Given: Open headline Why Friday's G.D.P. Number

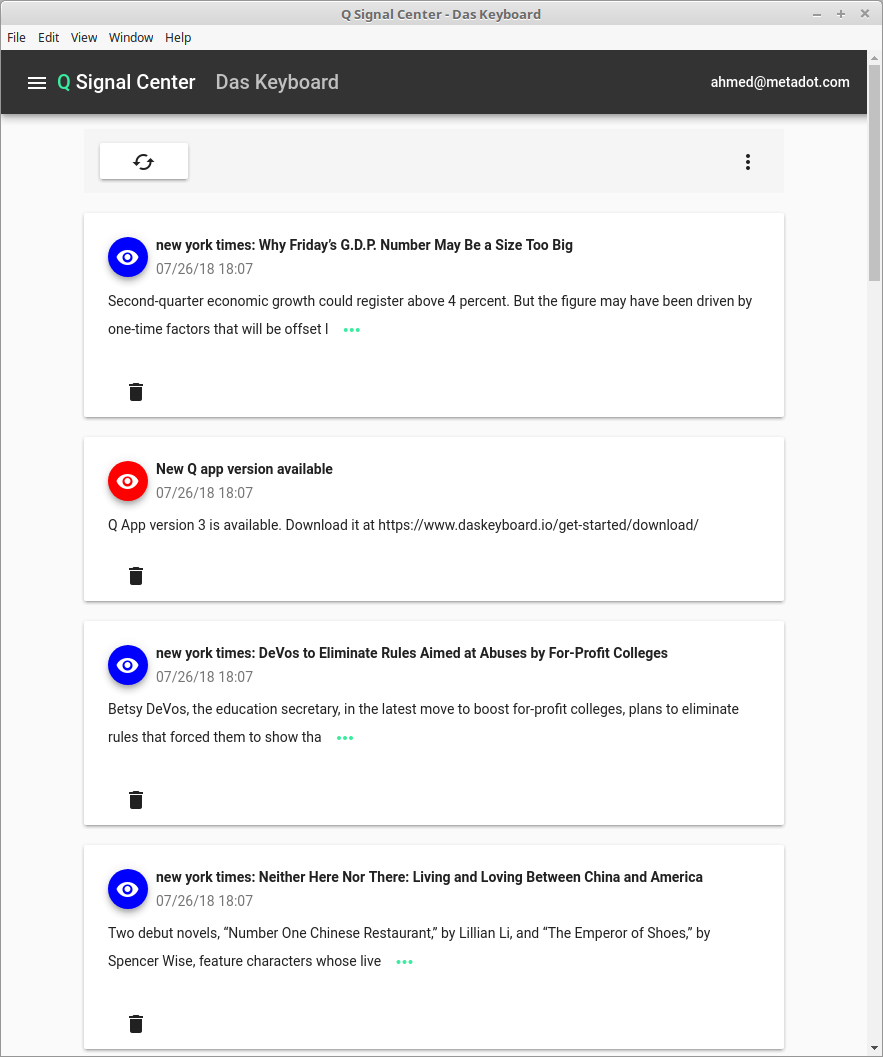Looking at the screenshot, I should [364, 245].
